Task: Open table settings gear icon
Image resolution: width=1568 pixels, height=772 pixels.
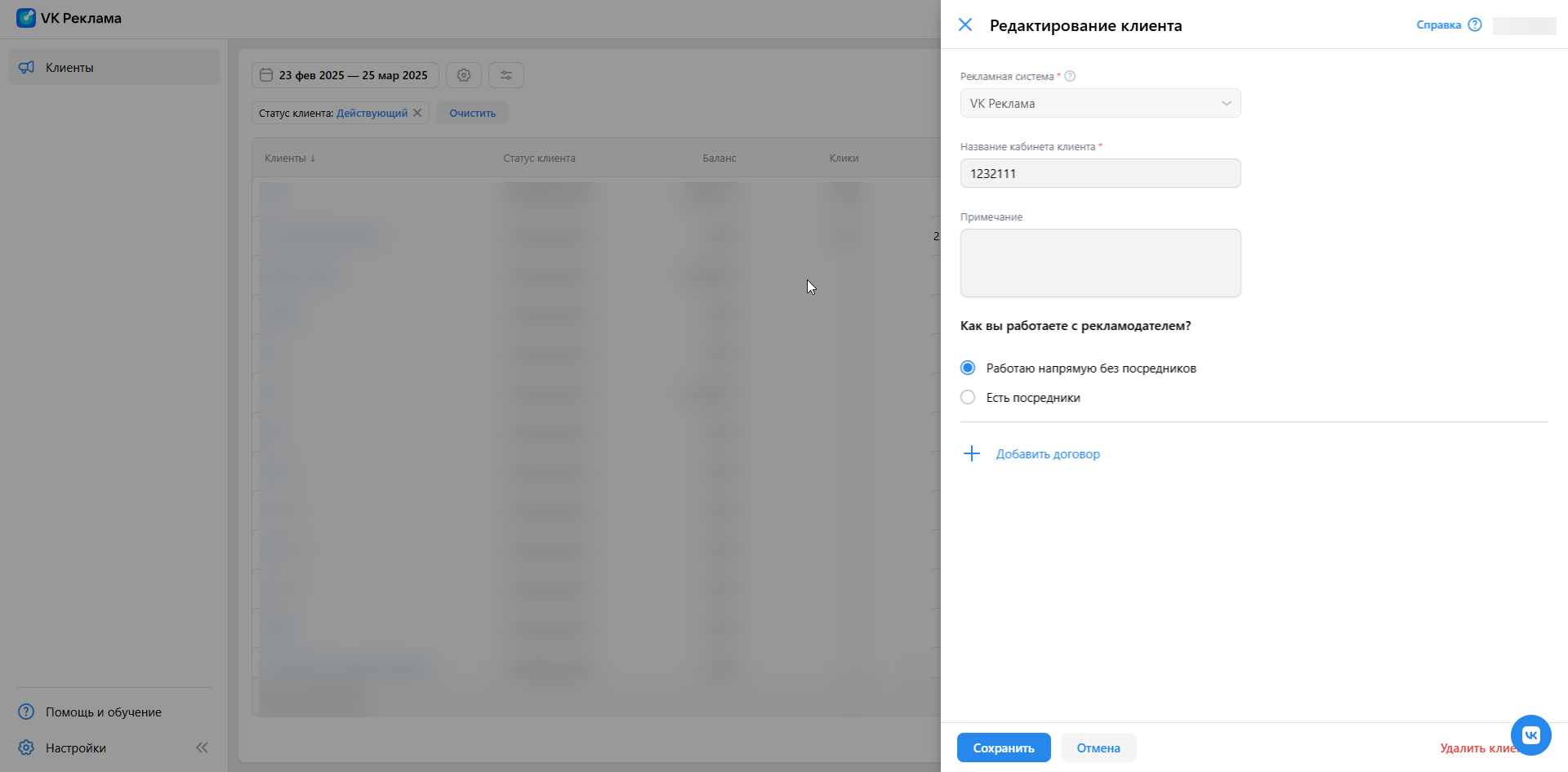Action: [x=464, y=75]
